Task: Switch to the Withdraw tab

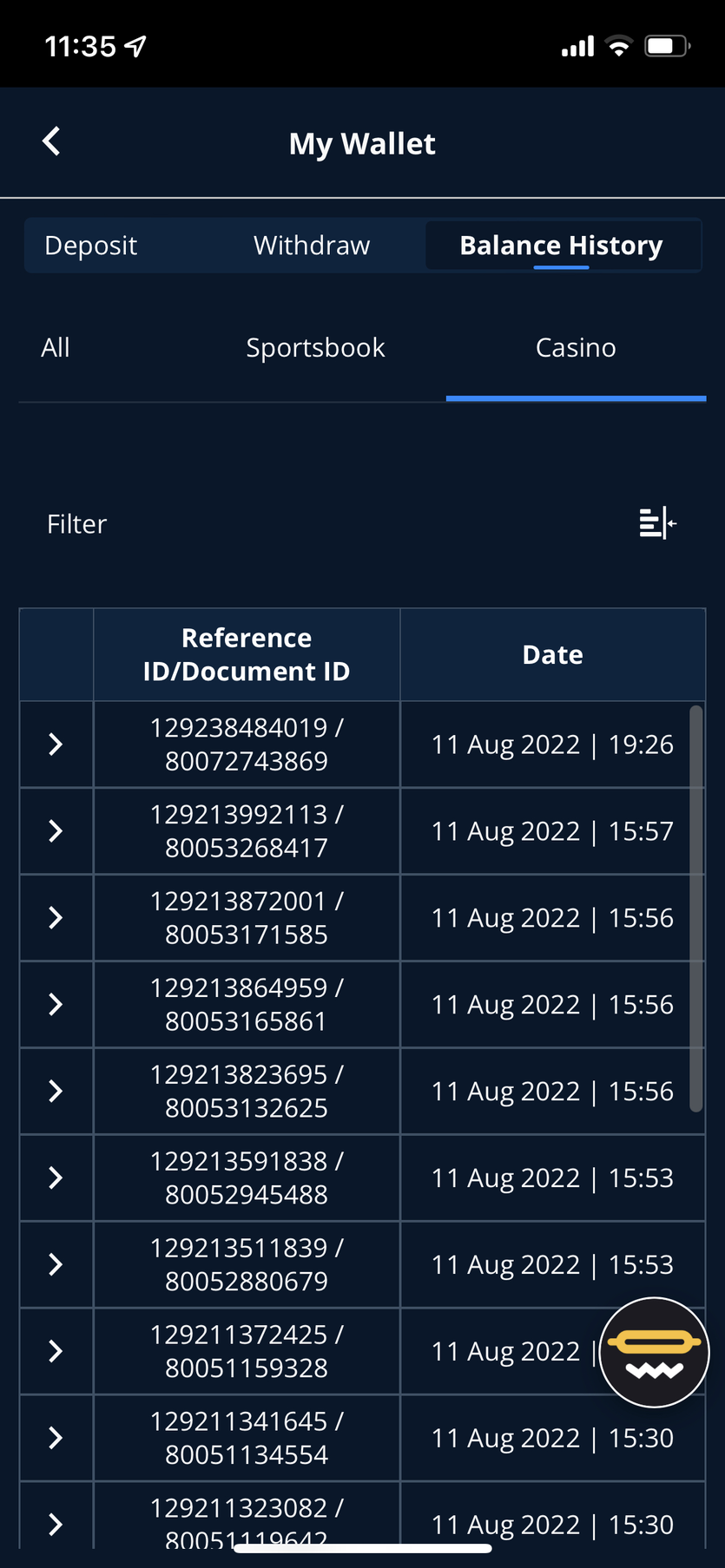Action: coord(312,246)
